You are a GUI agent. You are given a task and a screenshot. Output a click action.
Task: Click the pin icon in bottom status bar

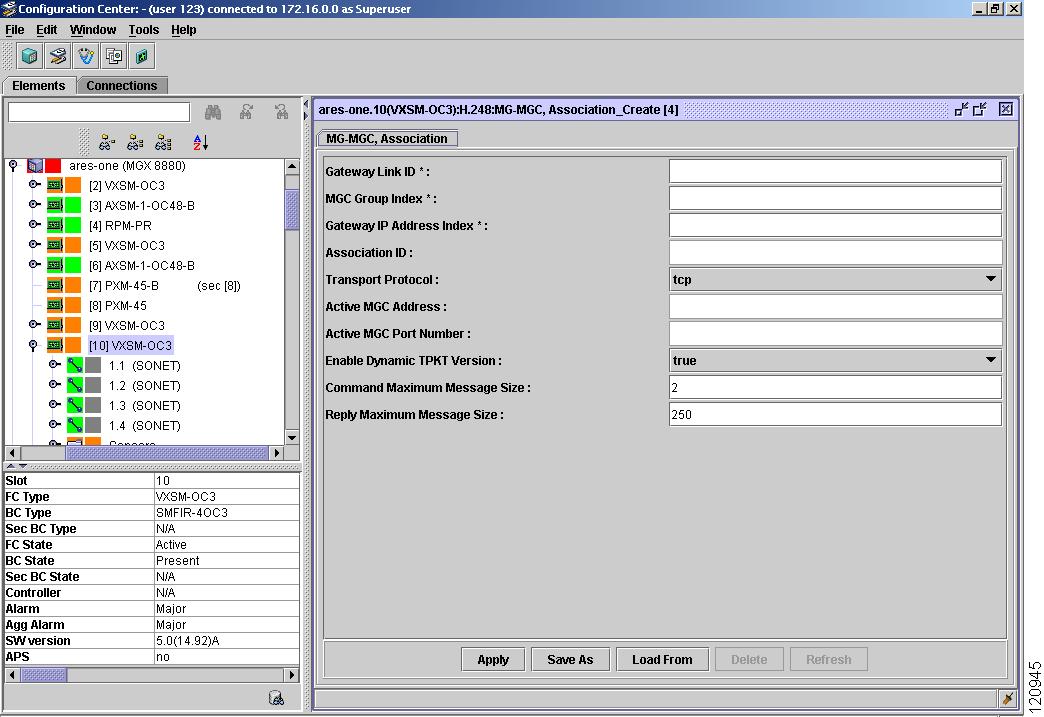(x=1007, y=698)
